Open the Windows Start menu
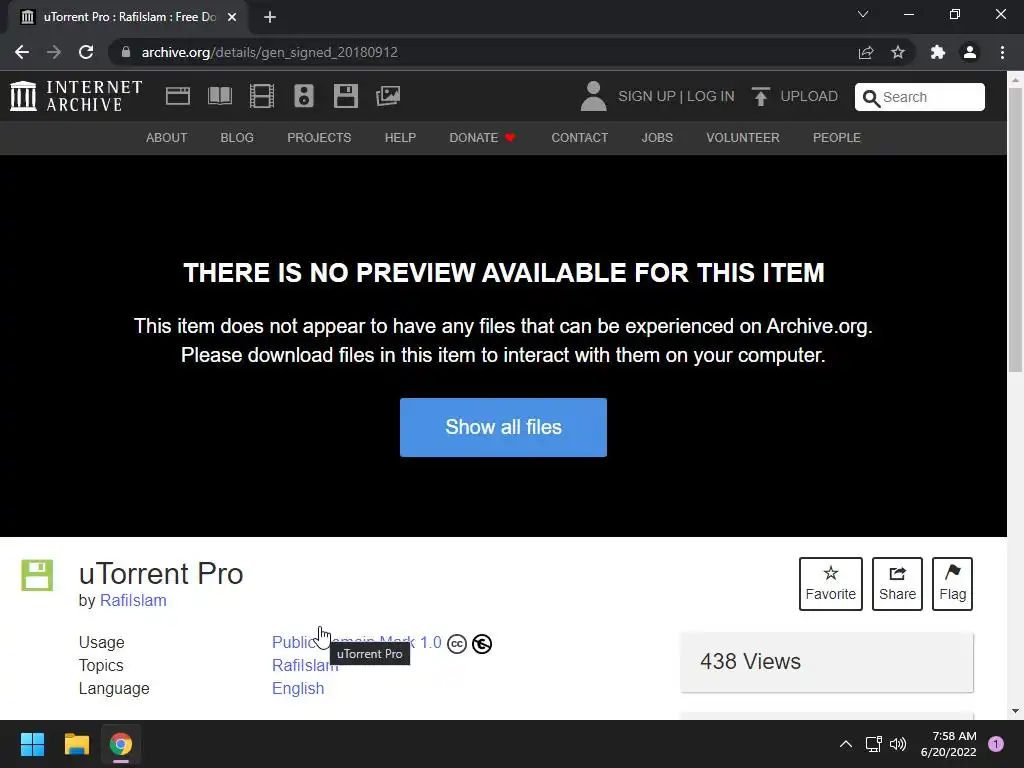Viewport: 1024px width, 768px height. 32,744
